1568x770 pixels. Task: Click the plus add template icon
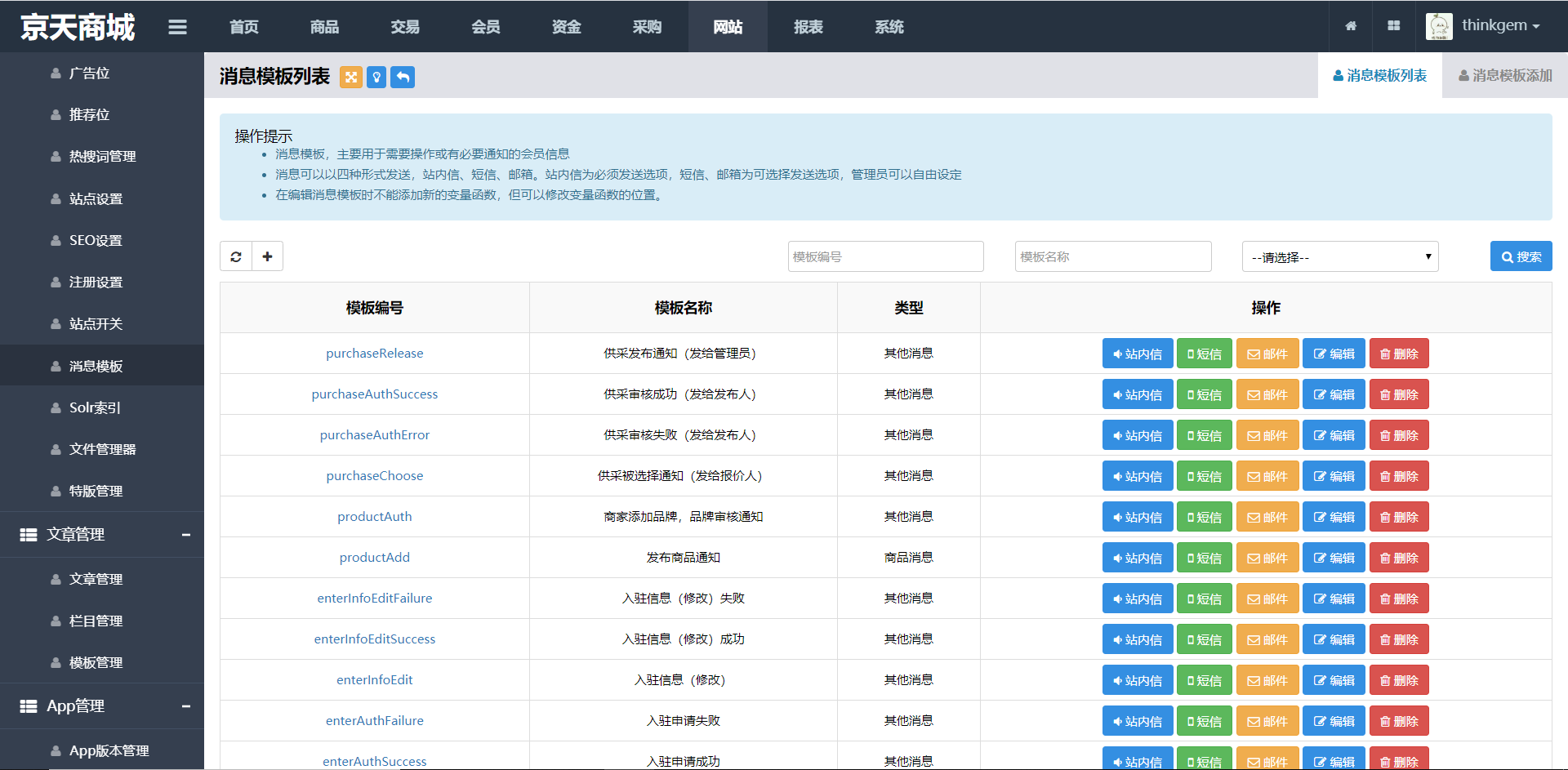tap(267, 256)
